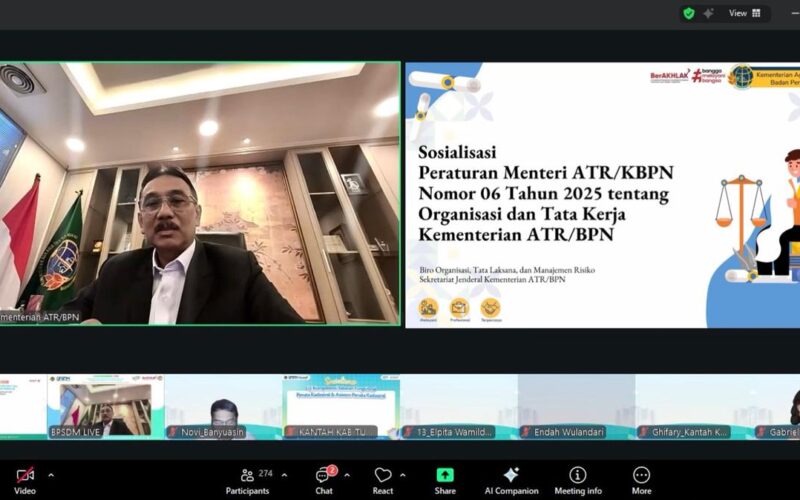Click the BerAKHLAK logo on the slide
The height and width of the screenshot is (500, 800).
[x=669, y=77]
